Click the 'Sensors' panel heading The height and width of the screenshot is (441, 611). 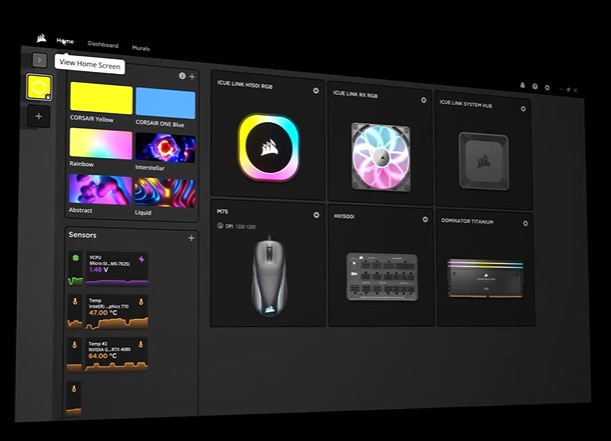(82, 235)
